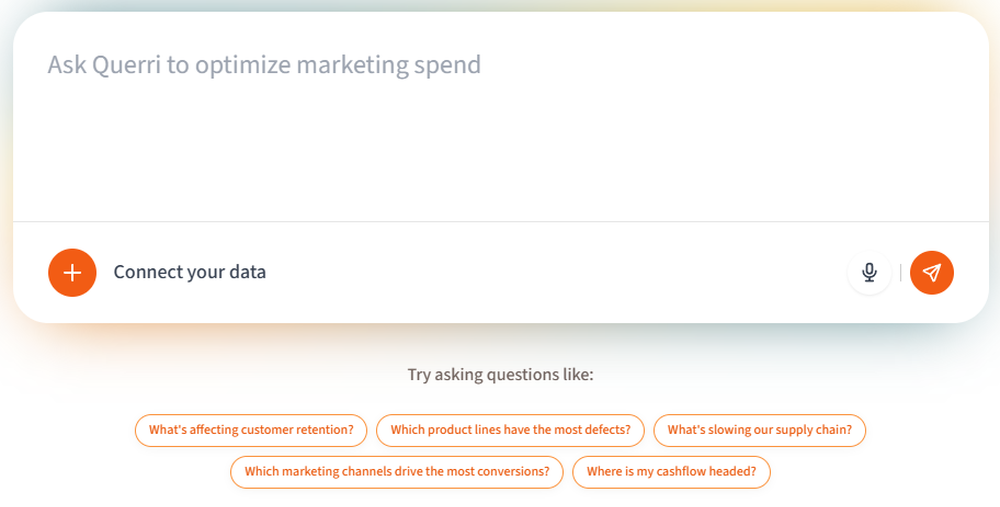Ask about supply chain slowdowns via chip

click(759, 430)
